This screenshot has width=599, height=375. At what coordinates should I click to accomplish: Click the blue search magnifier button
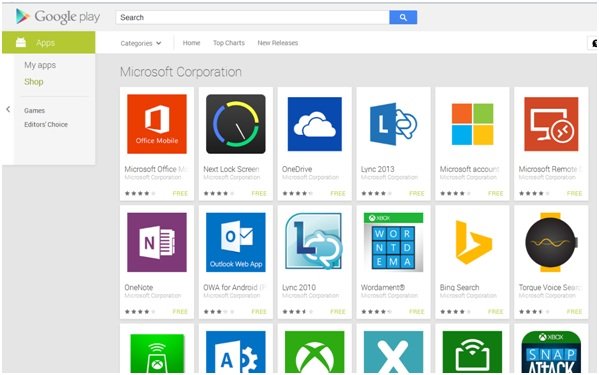tap(403, 17)
